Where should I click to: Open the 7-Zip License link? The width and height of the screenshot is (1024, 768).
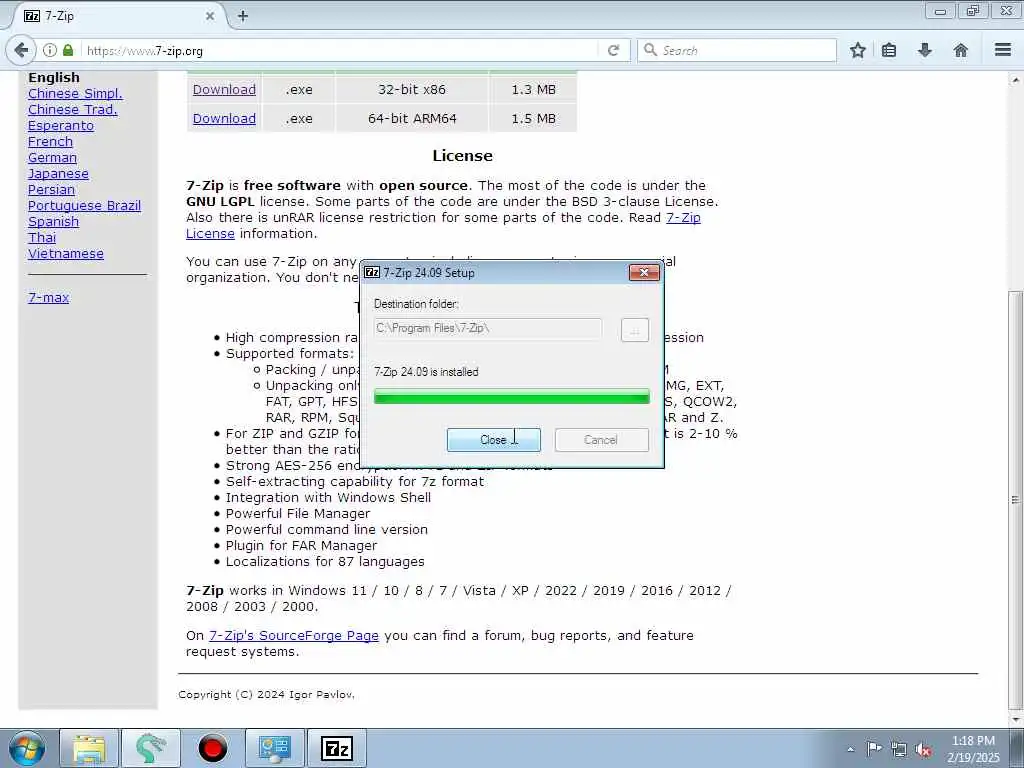click(683, 217)
